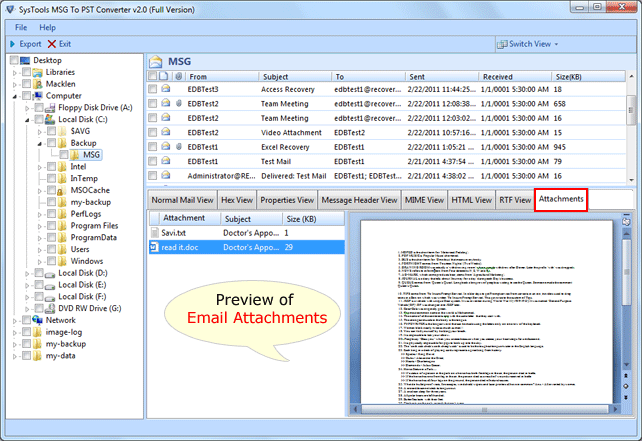Screen dimensions: 642x441
Task: Click the Floppy Disk Drive icon
Action: (x=50, y=108)
